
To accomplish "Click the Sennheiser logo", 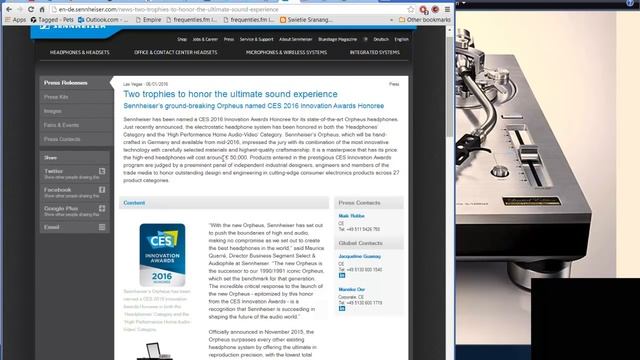I will point(73,26).
